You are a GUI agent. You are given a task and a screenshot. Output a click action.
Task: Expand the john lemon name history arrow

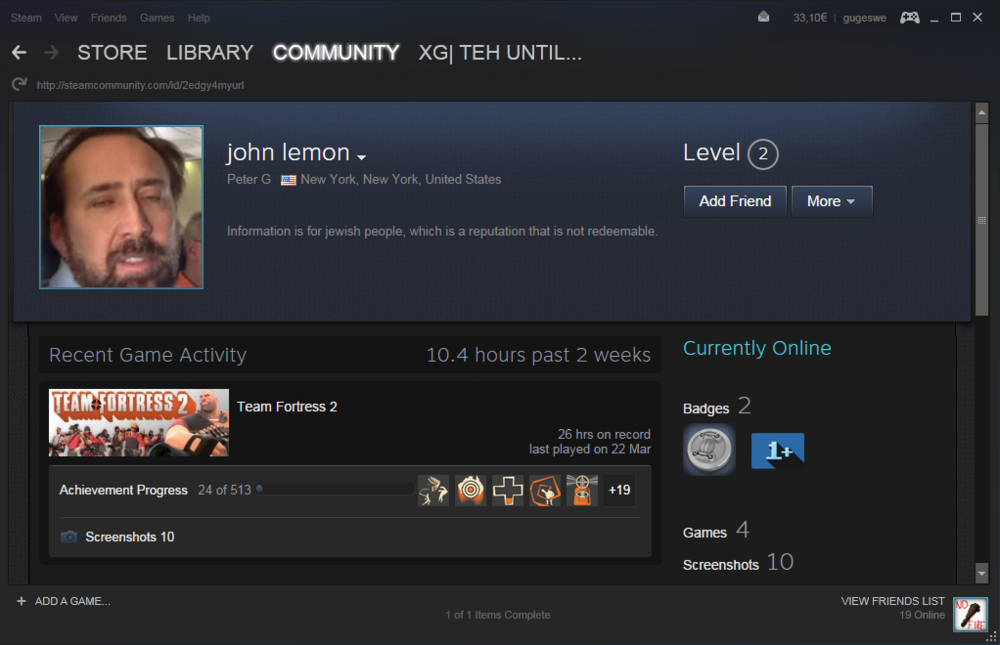[362, 157]
